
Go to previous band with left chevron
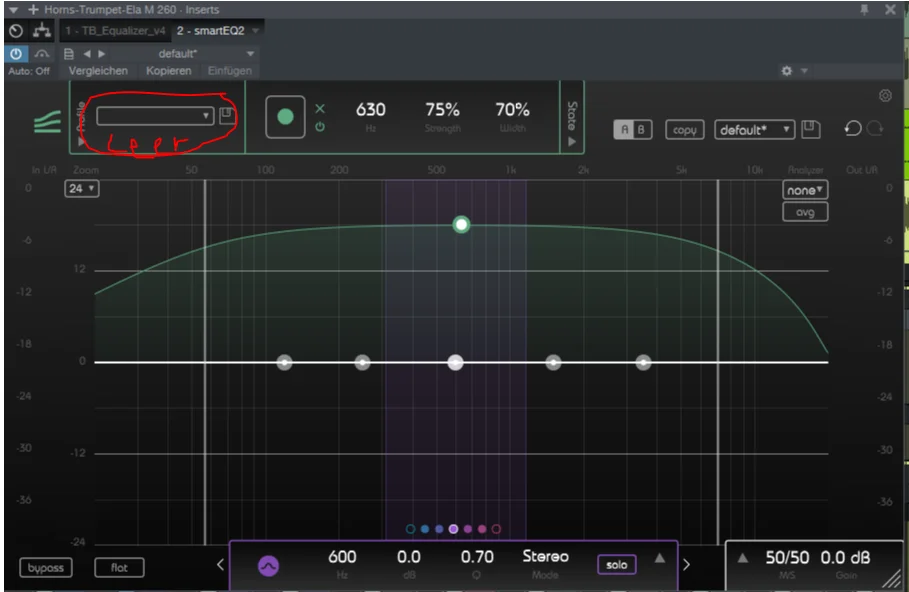220,564
